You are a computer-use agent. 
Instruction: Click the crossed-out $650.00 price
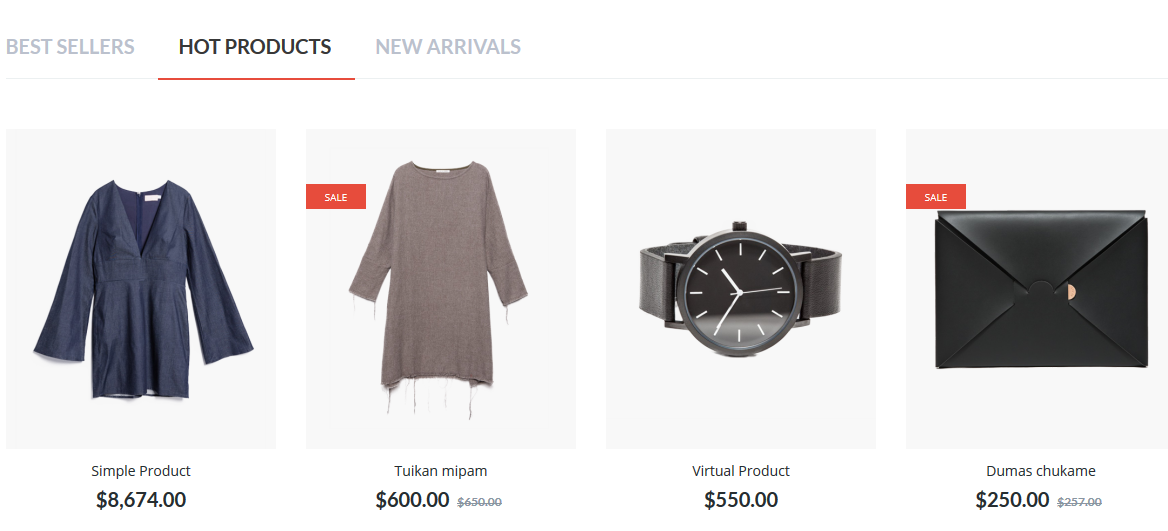[x=479, y=502]
